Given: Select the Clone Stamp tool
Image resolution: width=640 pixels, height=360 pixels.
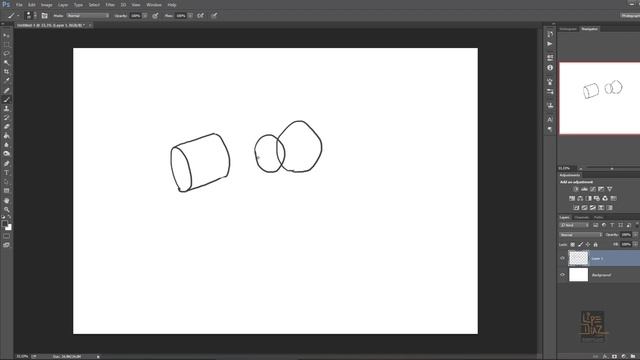Looking at the screenshot, I should point(7,109).
